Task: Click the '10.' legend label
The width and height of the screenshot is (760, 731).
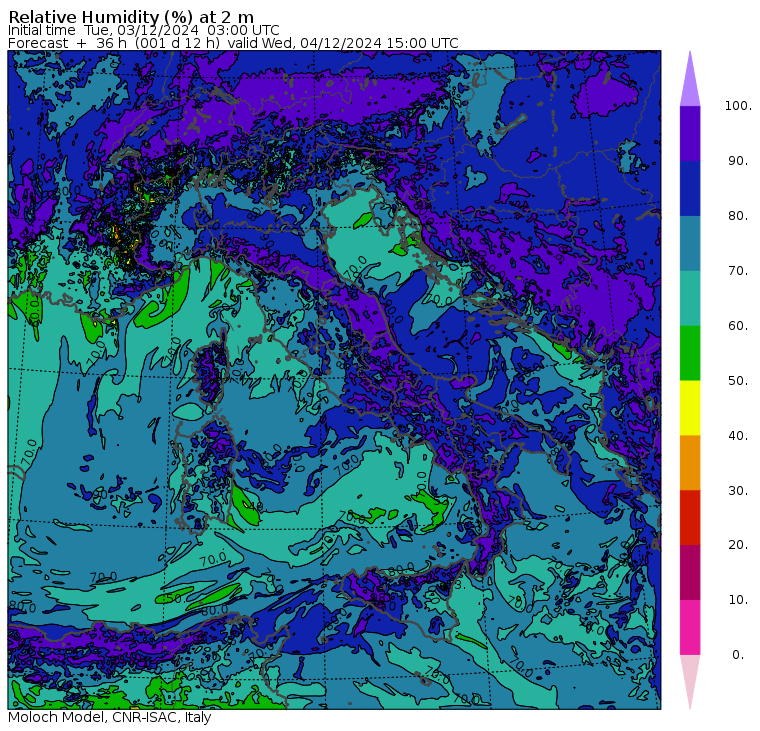Action: (738, 600)
